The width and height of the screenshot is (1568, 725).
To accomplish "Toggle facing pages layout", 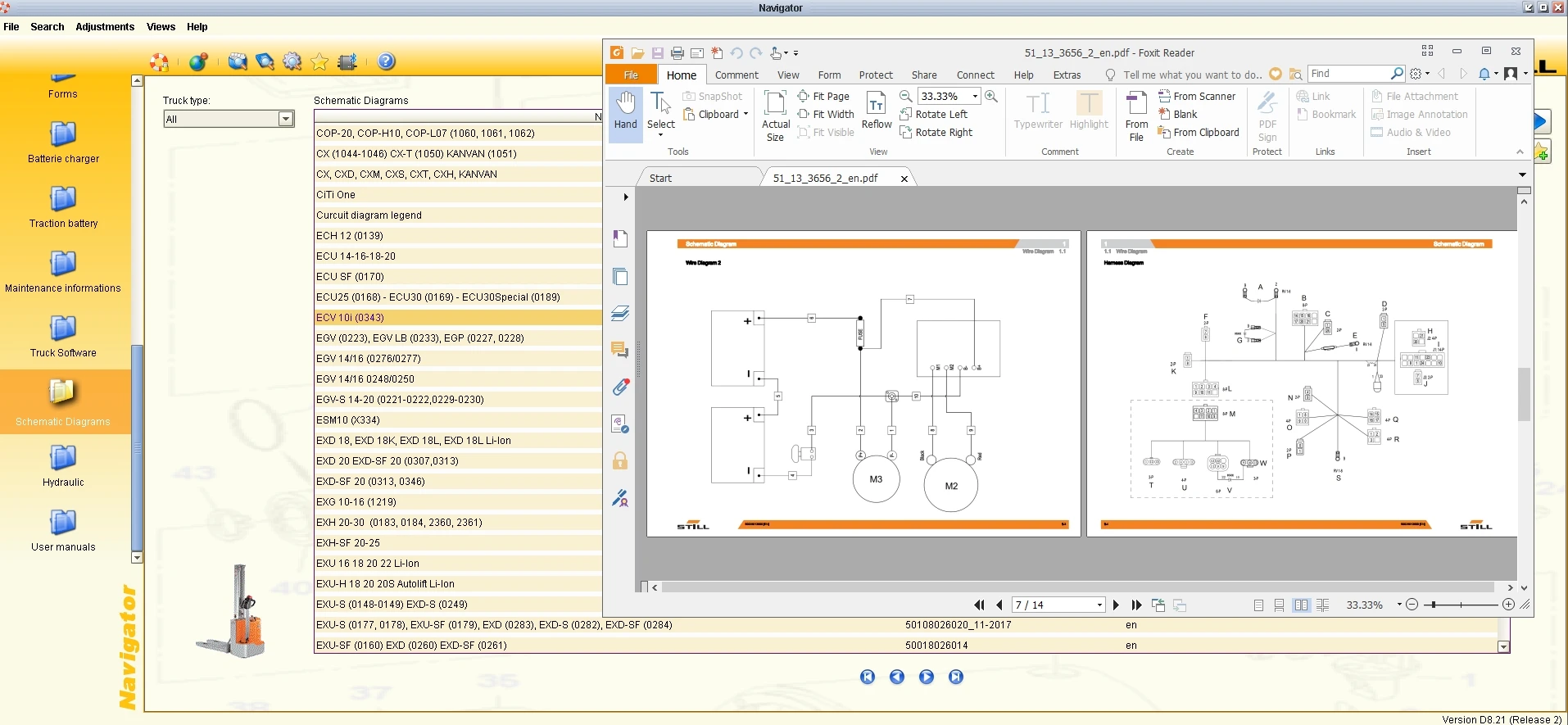I will tap(1301, 605).
